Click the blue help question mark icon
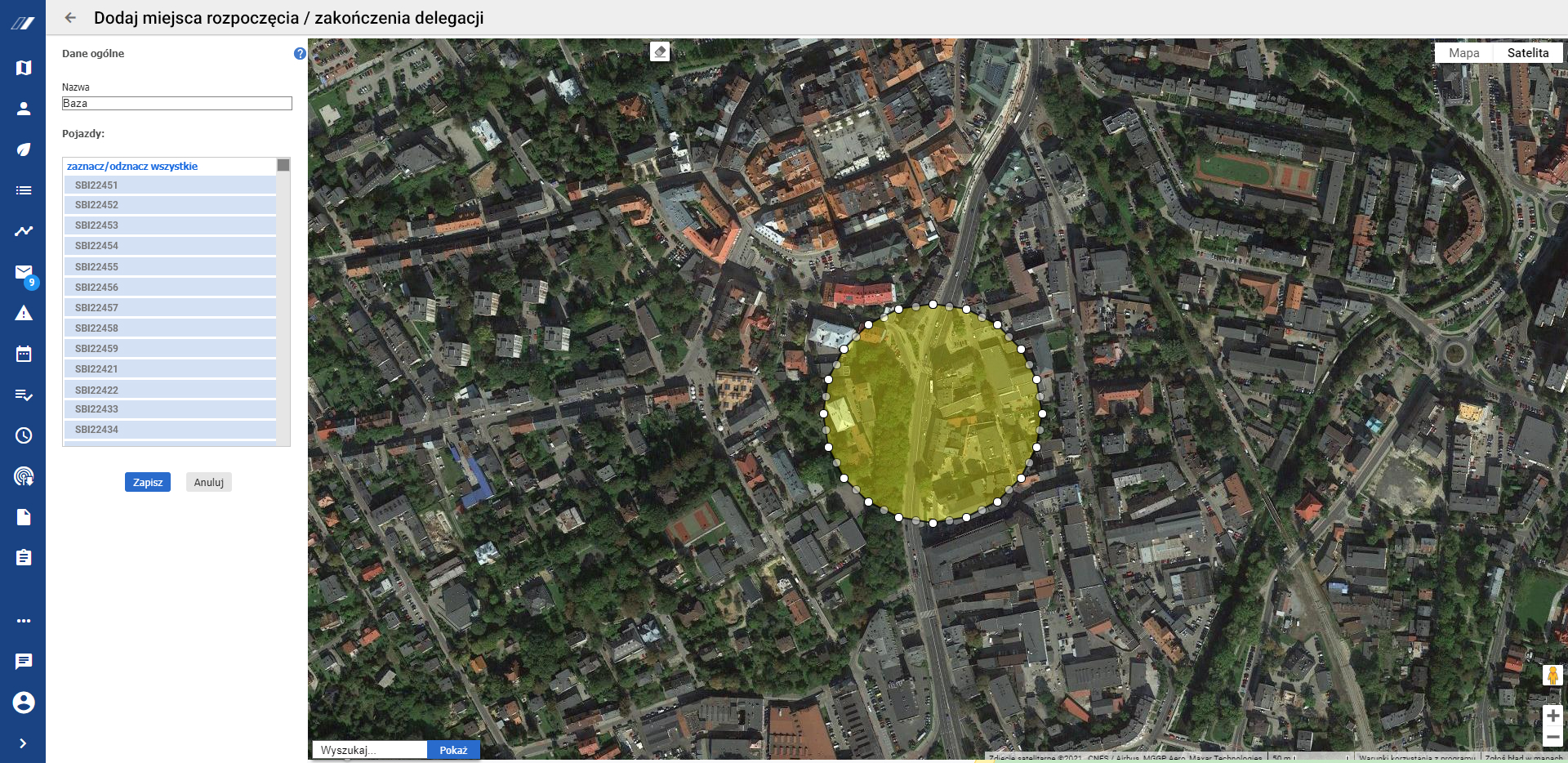 300,54
